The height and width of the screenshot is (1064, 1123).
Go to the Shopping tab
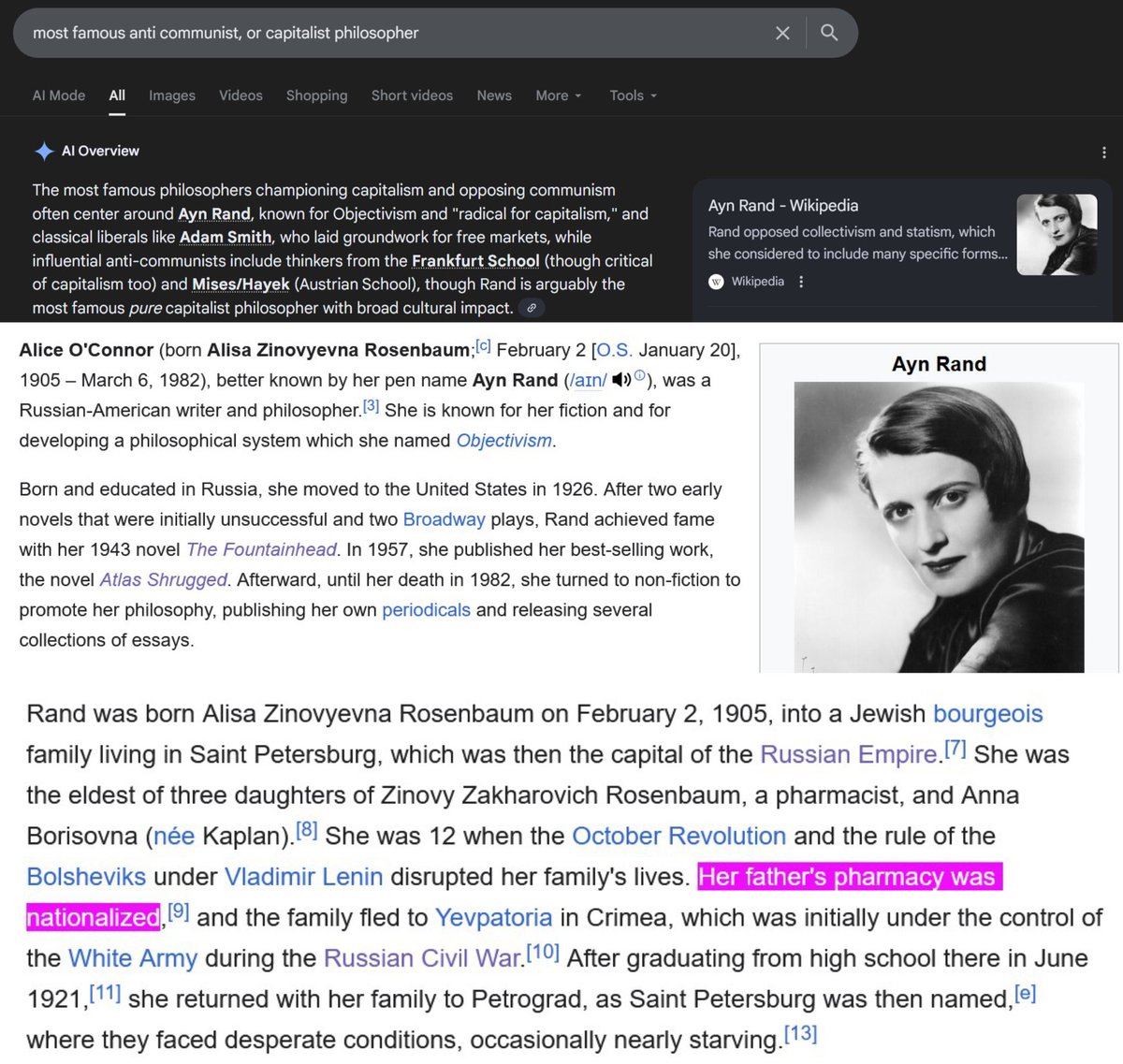316,95
